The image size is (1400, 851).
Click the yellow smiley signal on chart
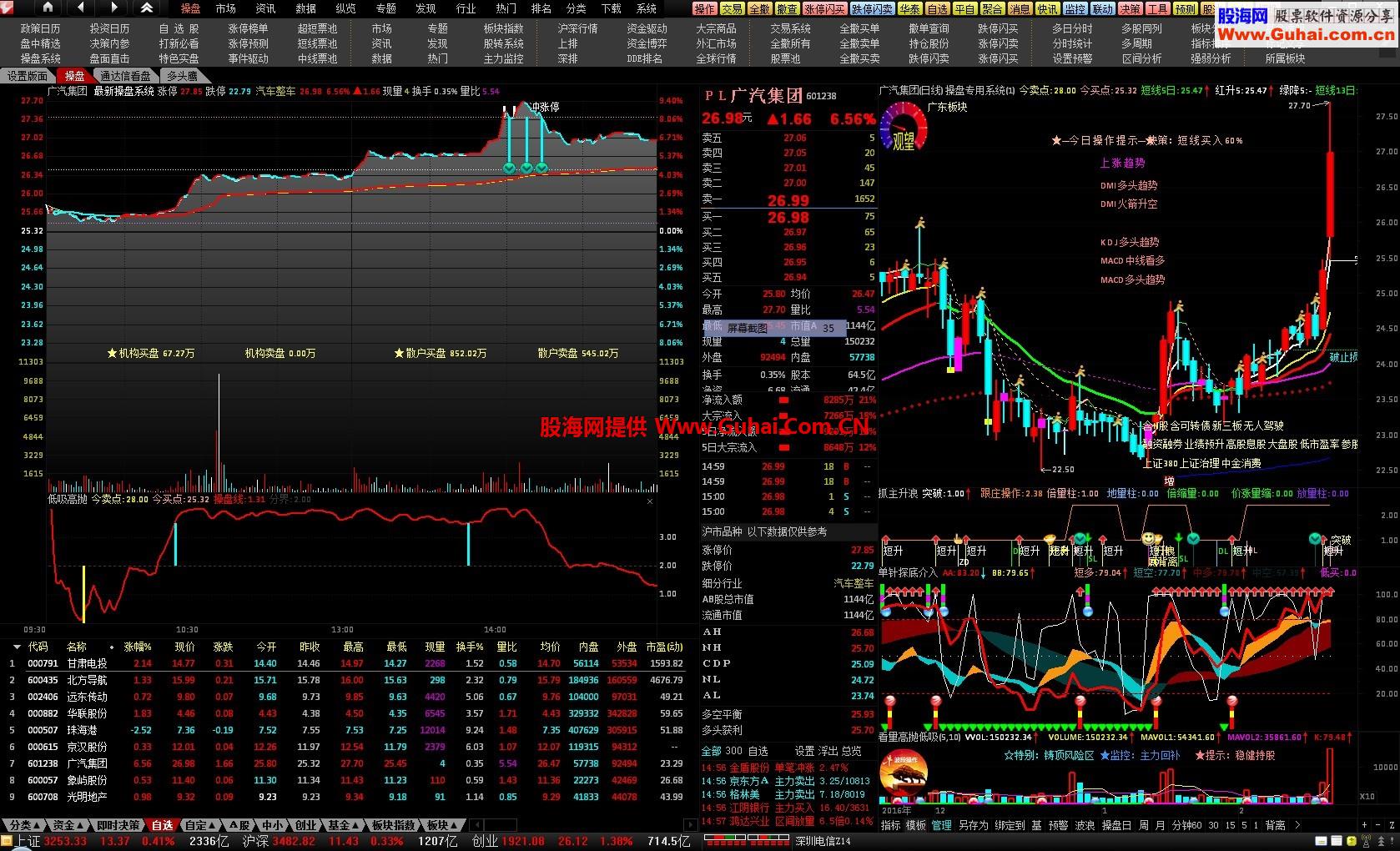click(x=1150, y=538)
